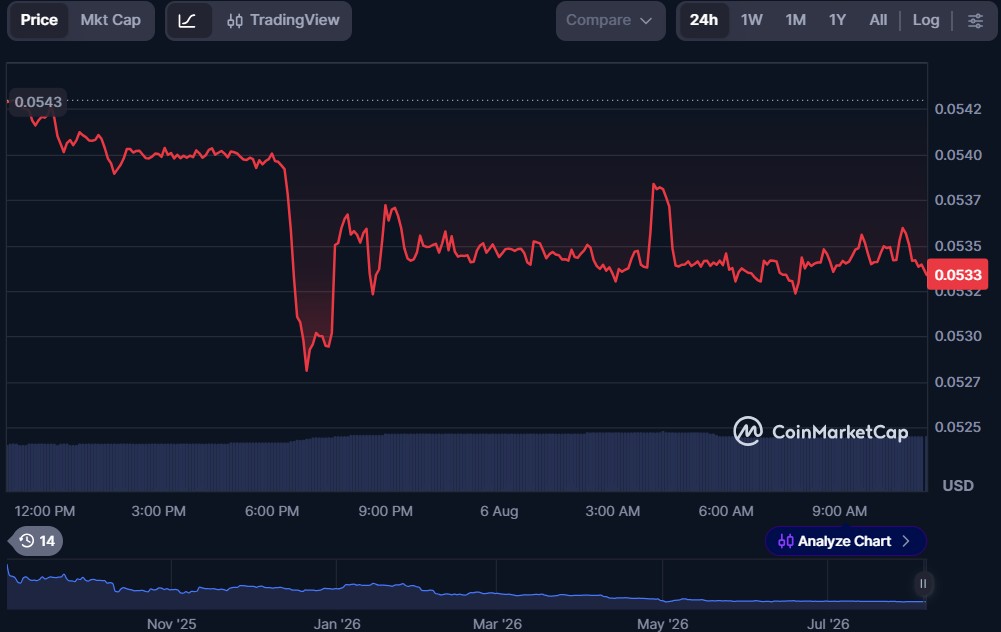Viewport: 1001px width, 632px height.
Task: Open chart settings sliders icon
Action: 975,20
